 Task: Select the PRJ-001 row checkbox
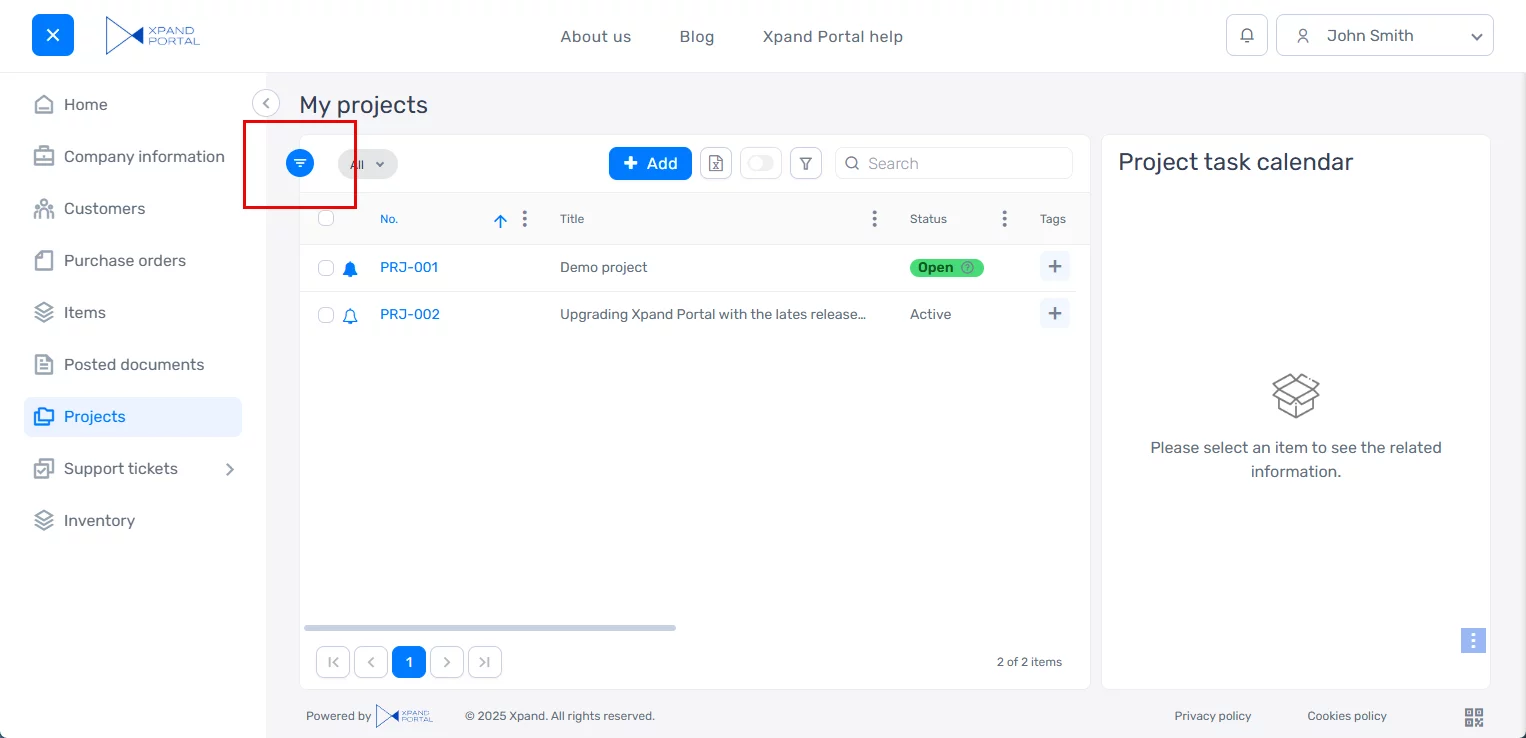click(326, 268)
